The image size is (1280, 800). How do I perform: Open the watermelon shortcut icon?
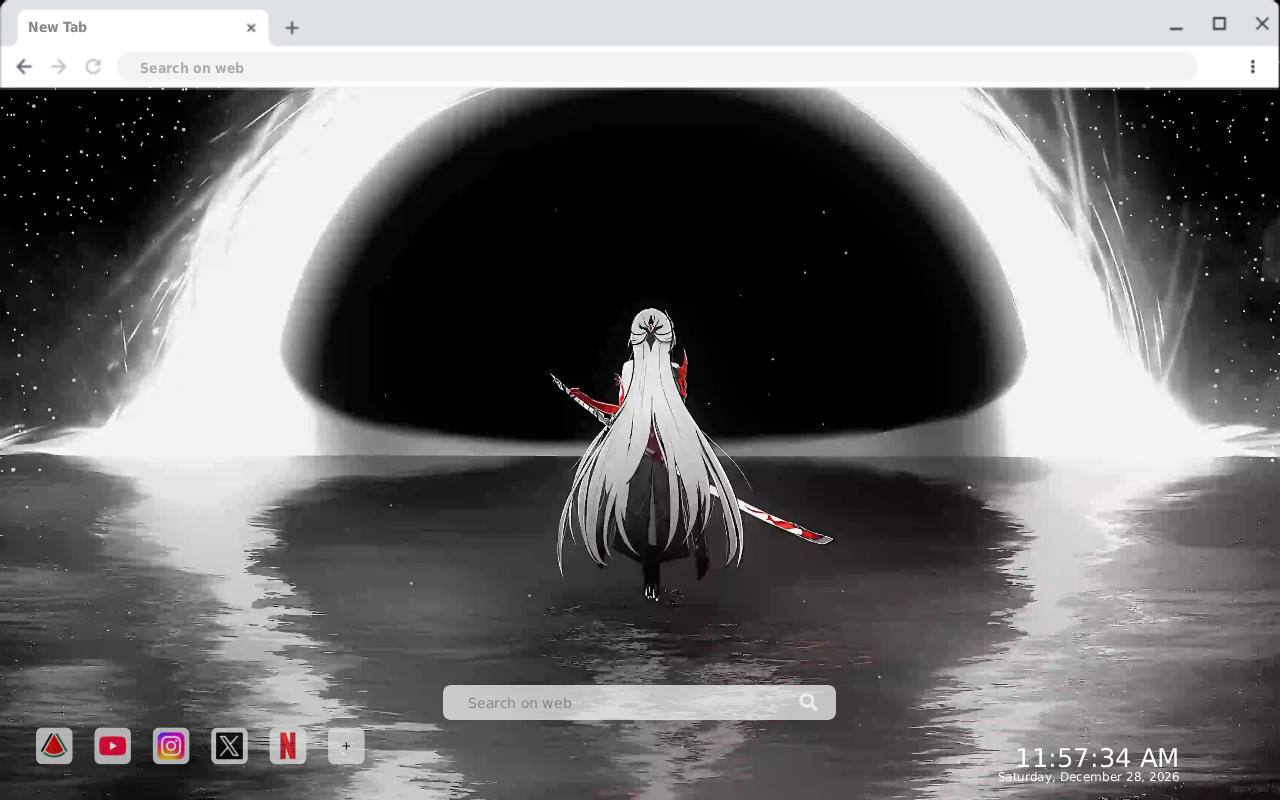click(54, 746)
